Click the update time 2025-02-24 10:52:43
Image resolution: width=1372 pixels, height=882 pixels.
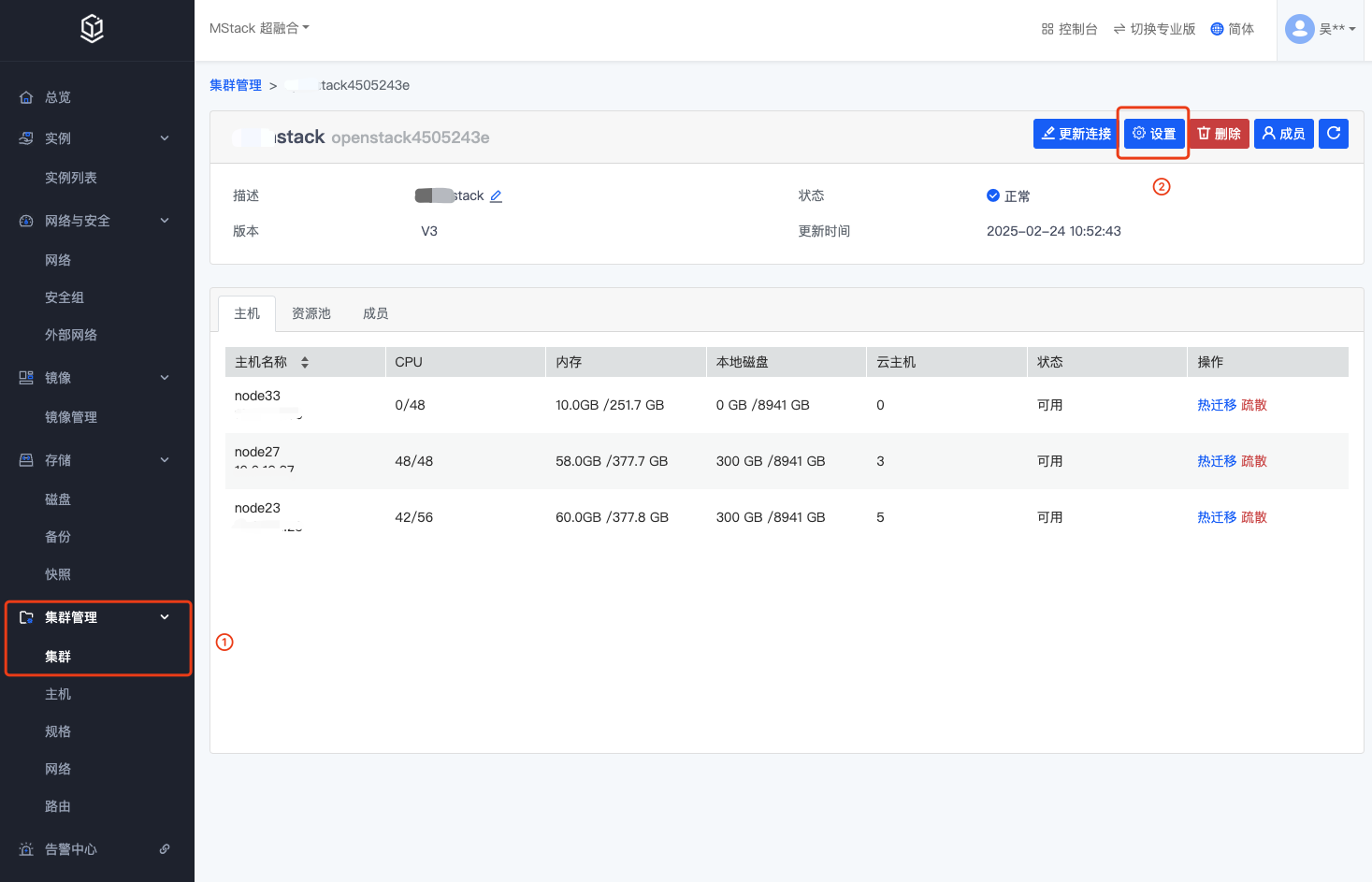(x=1054, y=231)
